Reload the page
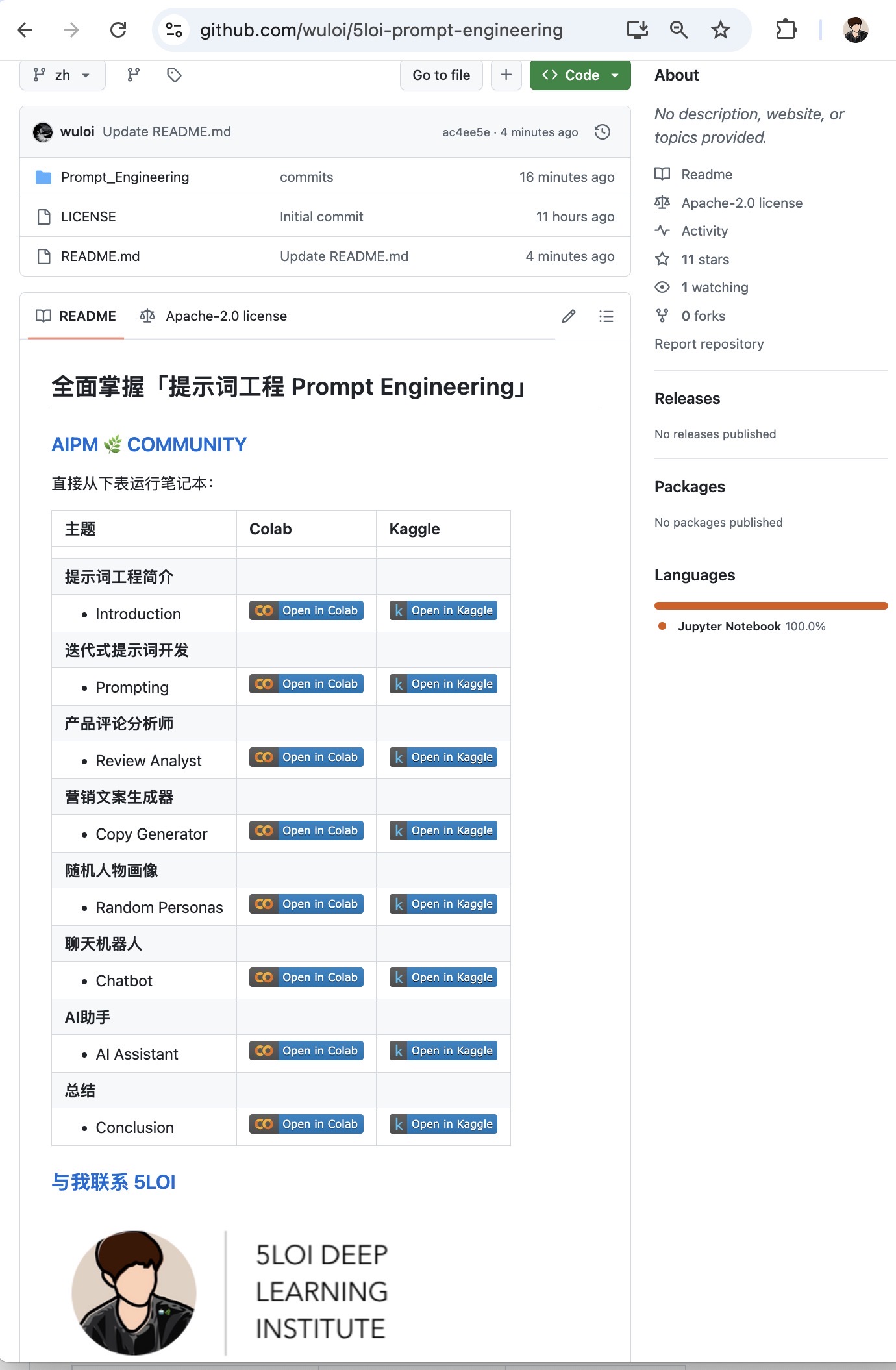 click(118, 30)
